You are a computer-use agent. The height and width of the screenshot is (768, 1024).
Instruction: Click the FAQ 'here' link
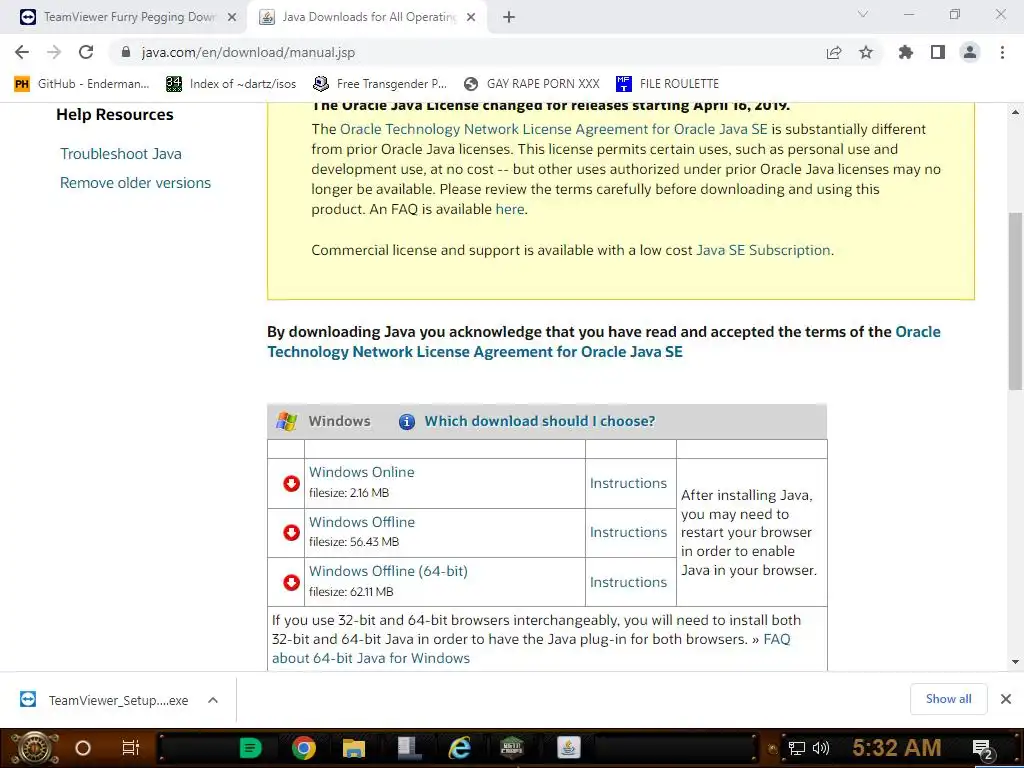click(x=509, y=209)
